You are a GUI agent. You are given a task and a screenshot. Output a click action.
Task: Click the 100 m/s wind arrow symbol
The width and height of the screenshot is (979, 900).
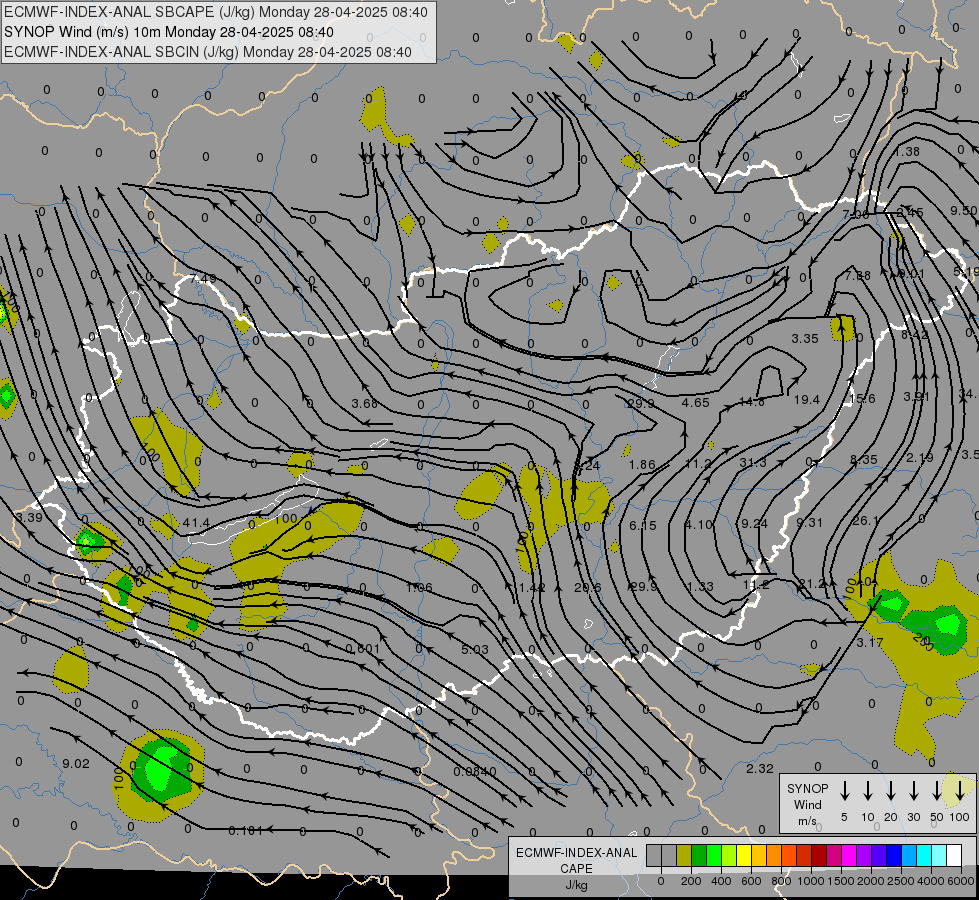[960, 790]
